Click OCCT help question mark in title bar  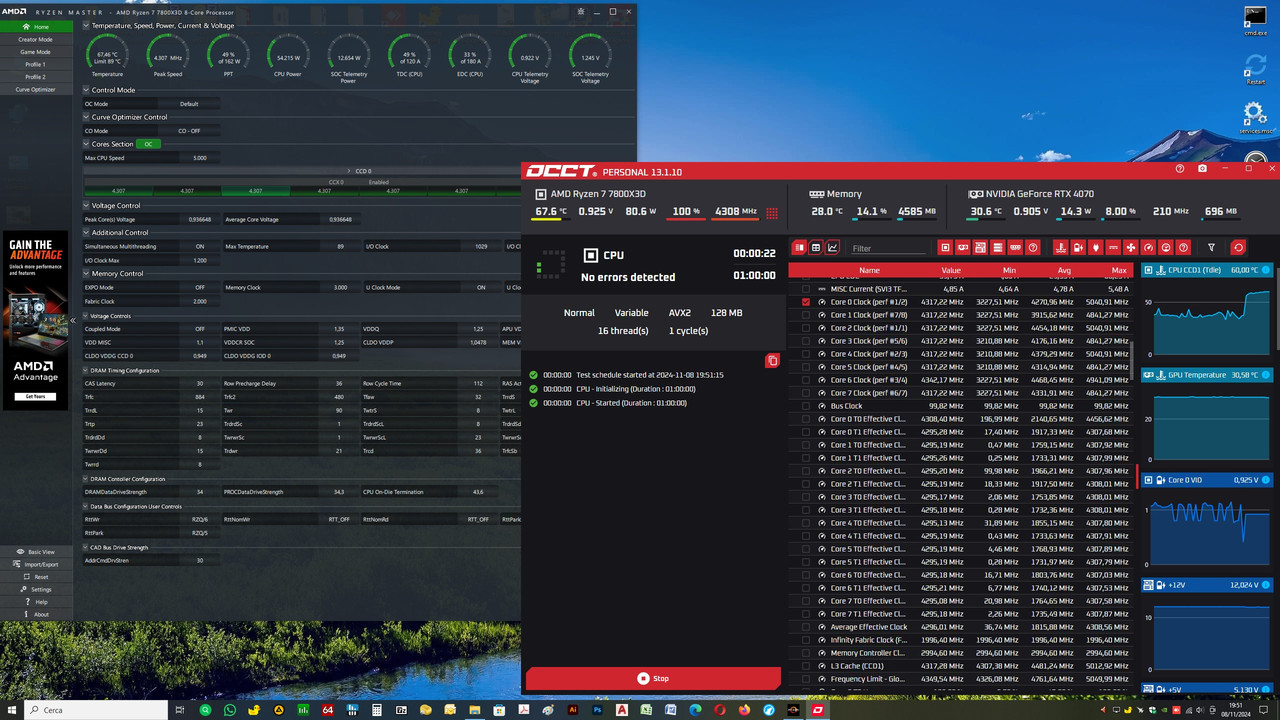click(1180, 169)
